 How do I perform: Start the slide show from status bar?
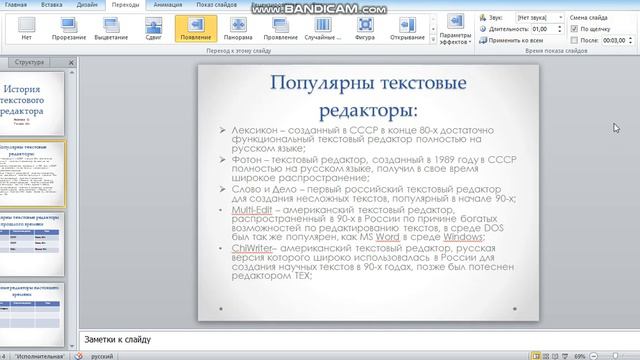coord(565,356)
